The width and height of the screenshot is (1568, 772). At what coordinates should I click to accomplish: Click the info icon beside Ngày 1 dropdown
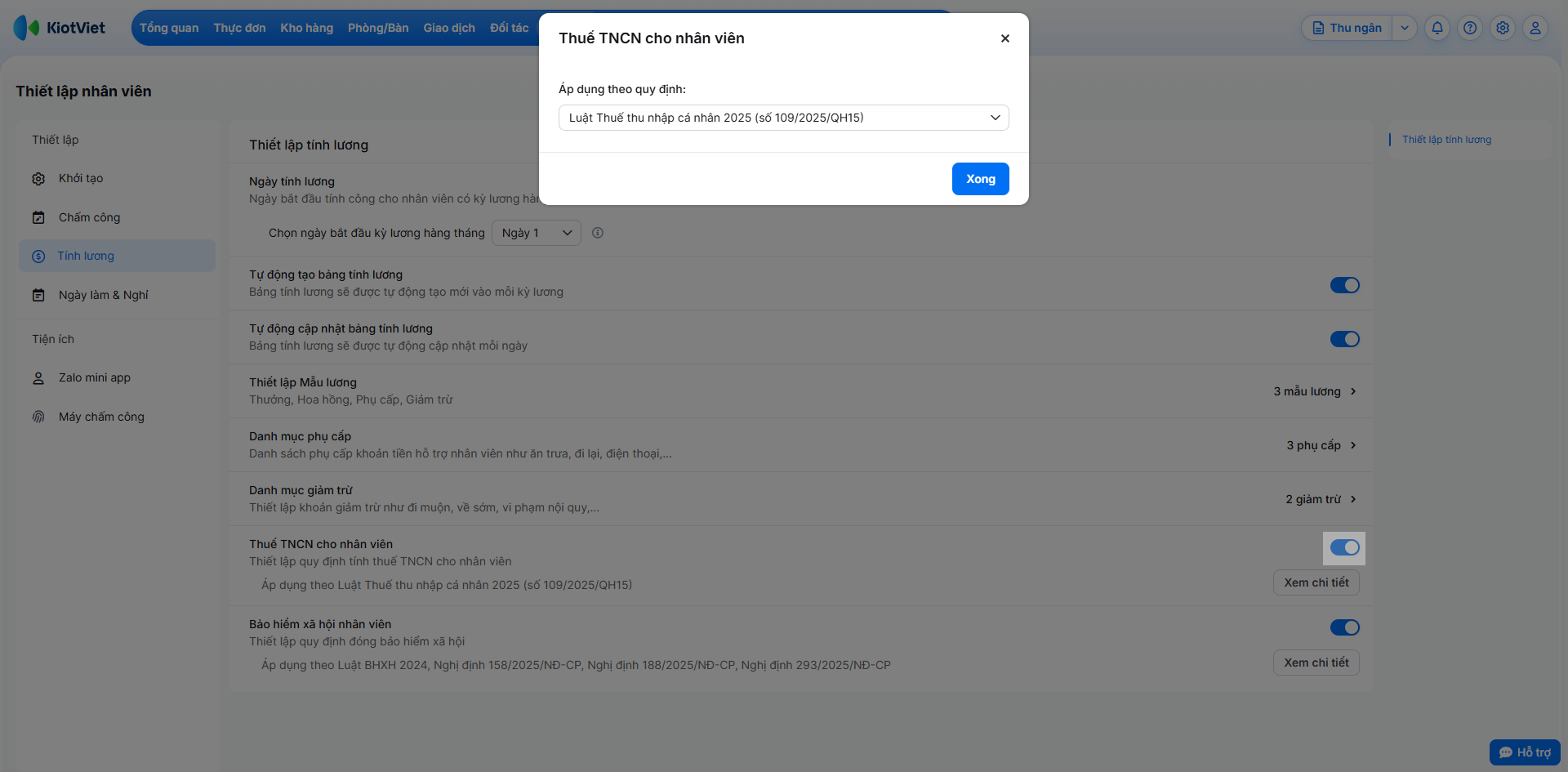point(598,233)
